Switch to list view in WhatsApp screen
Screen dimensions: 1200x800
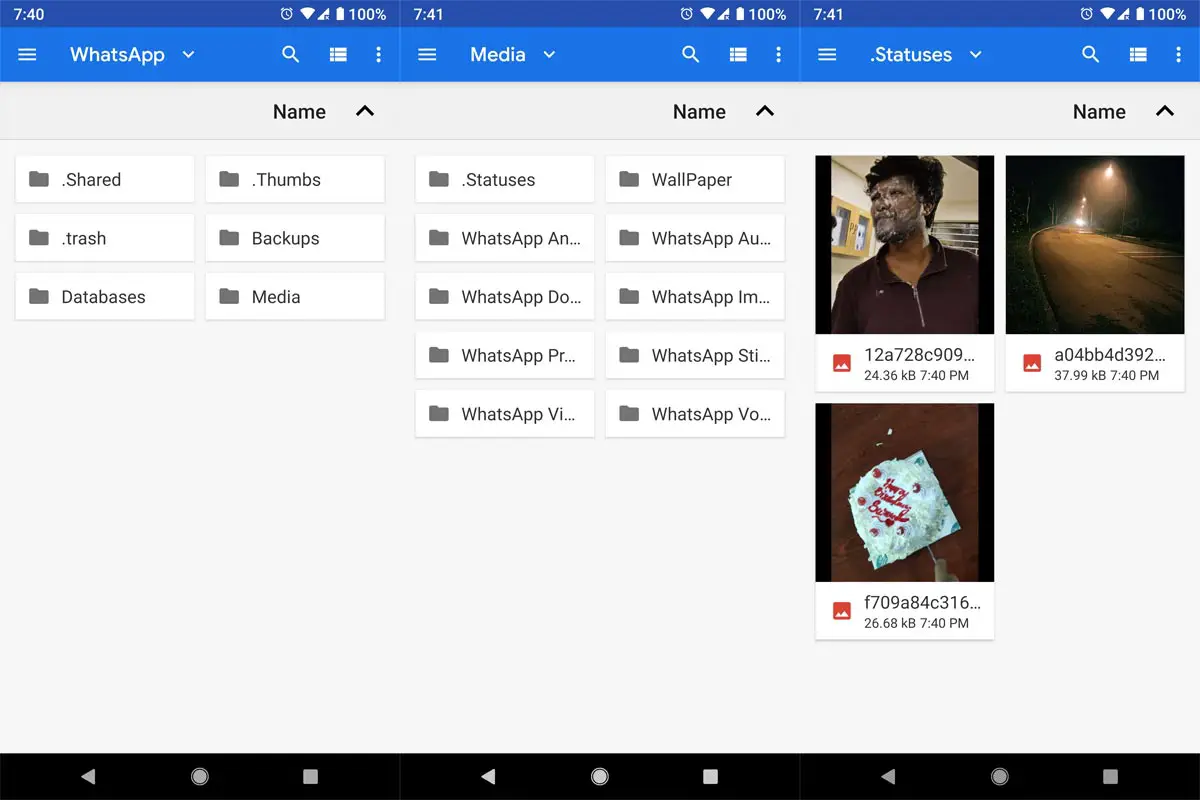[x=338, y=55]
